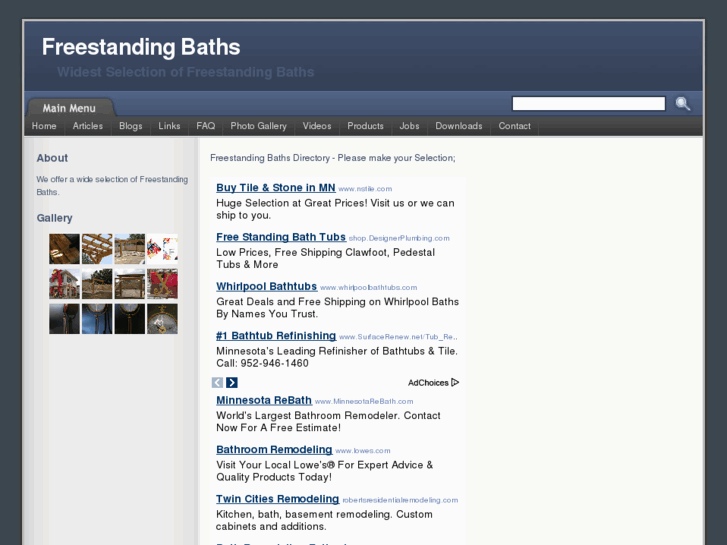Click the previous ads arrow
Viewport: 727px width, 545px height.
217,383
